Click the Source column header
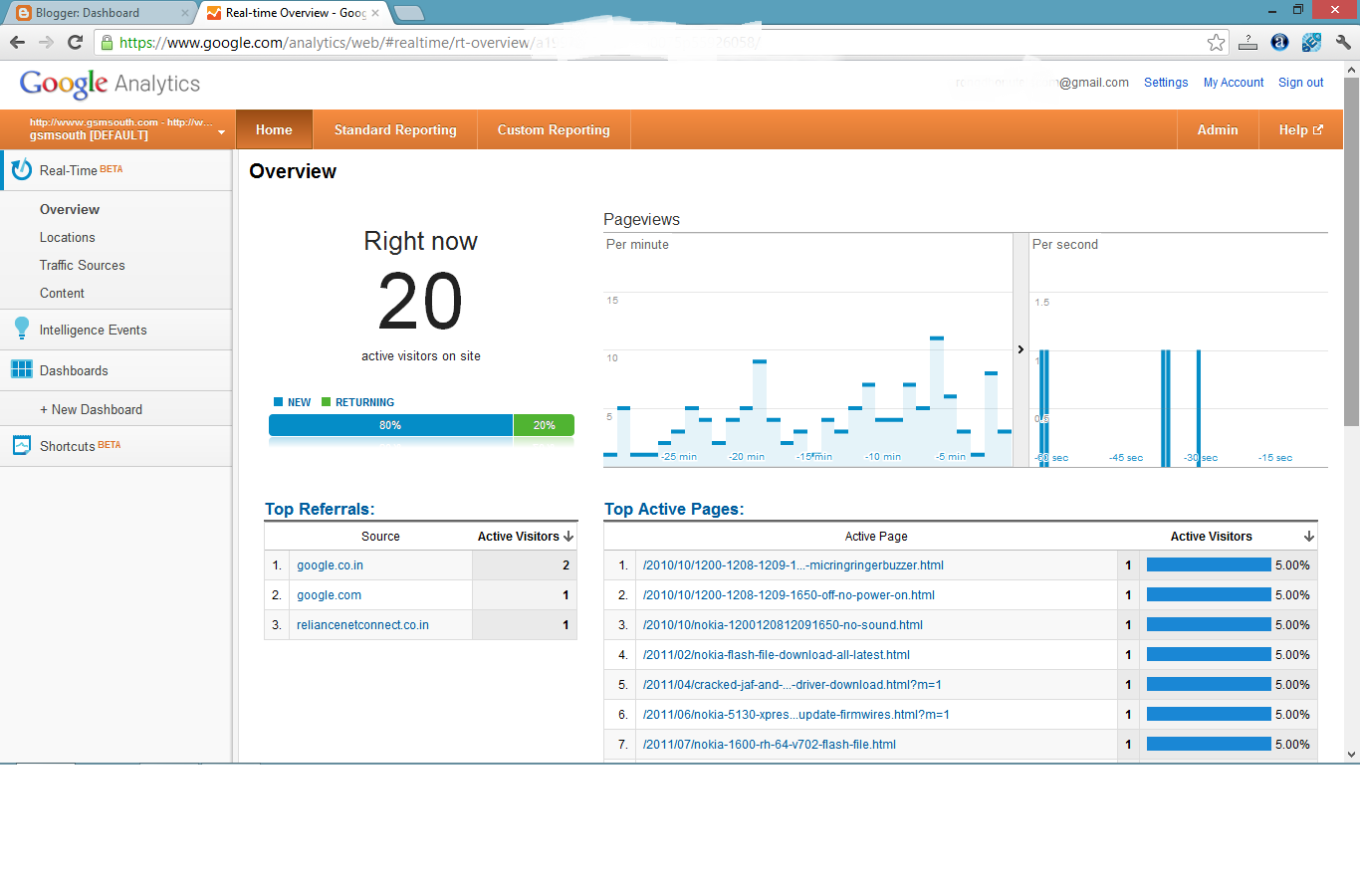The width and height of the screenshot is (1360, 896). coord(380,536)
